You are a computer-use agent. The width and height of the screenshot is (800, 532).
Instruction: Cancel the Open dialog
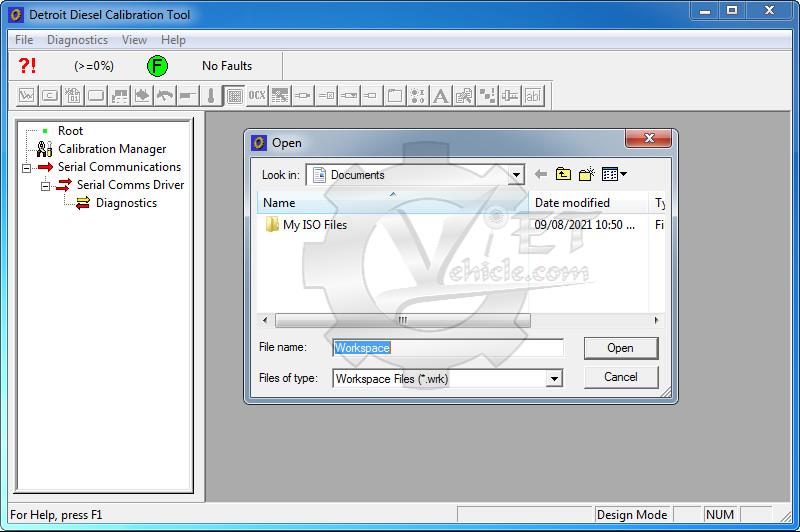[x=620, y=377]
